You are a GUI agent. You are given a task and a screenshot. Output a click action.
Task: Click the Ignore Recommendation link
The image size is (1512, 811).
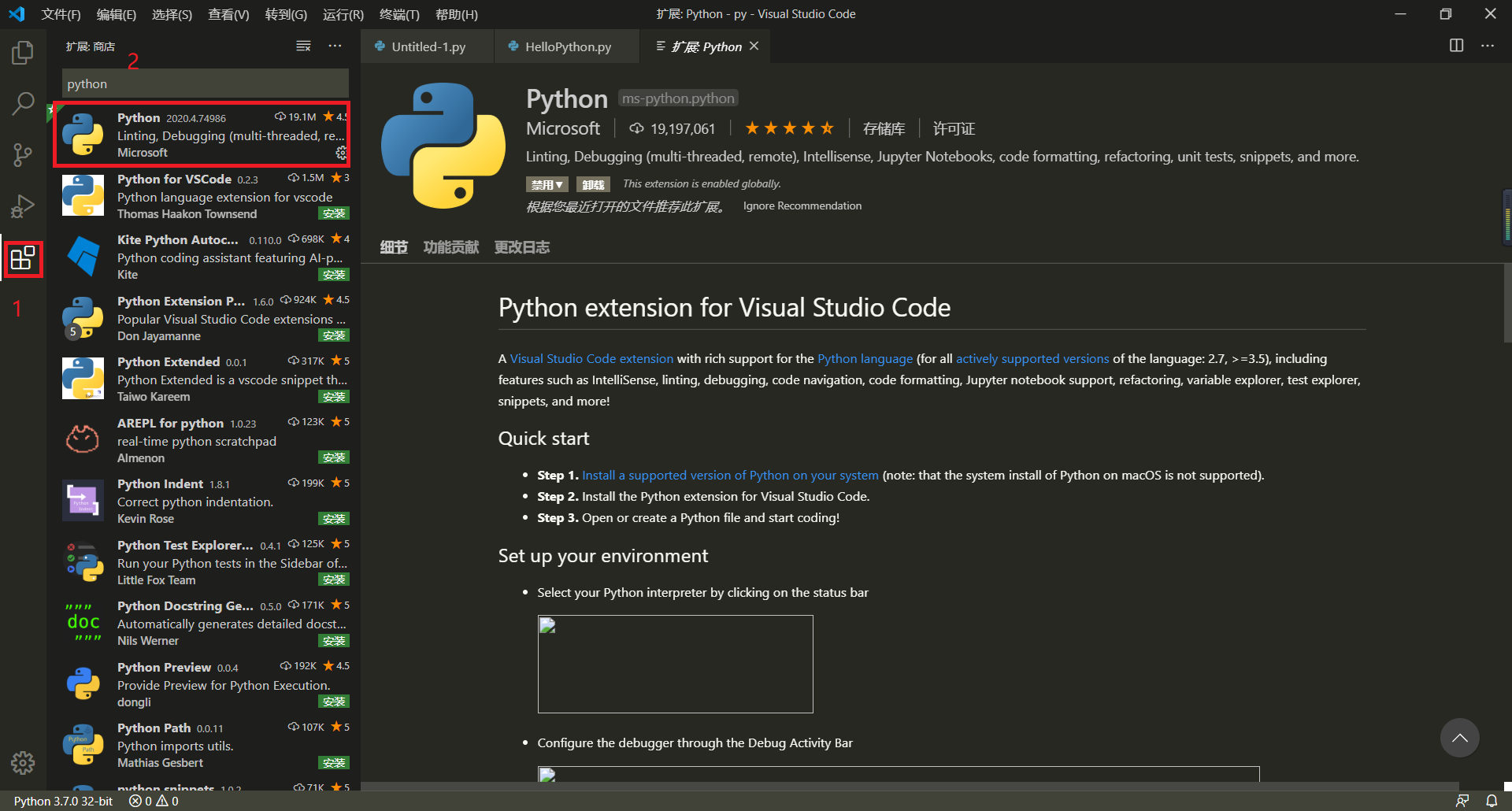(x=802, y=206)
